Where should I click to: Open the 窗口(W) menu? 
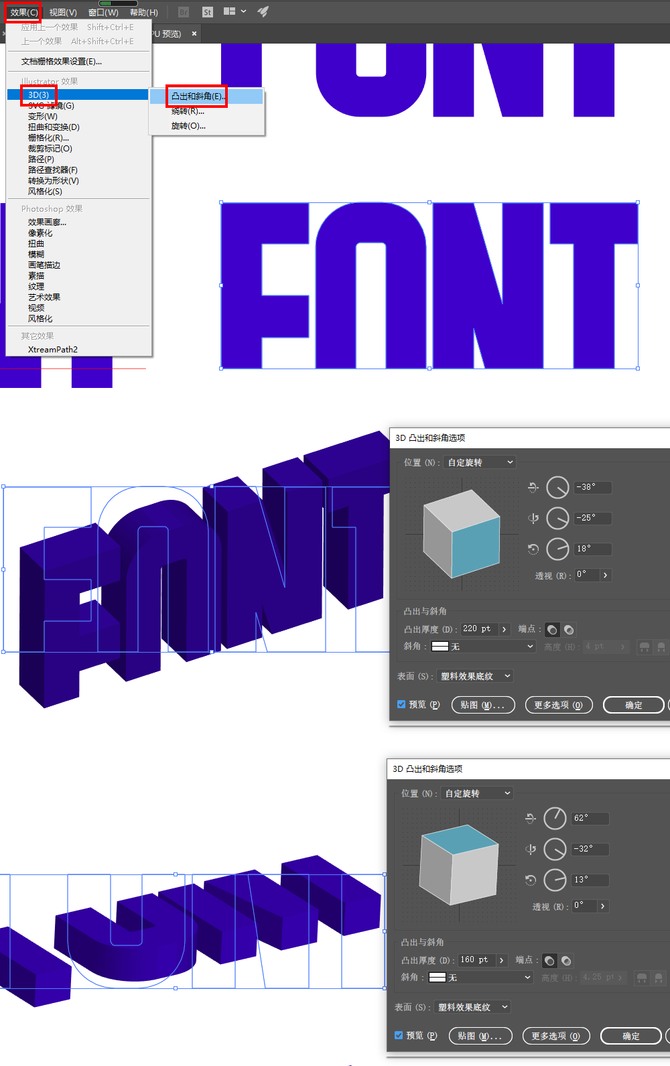(x=103, y=12)
